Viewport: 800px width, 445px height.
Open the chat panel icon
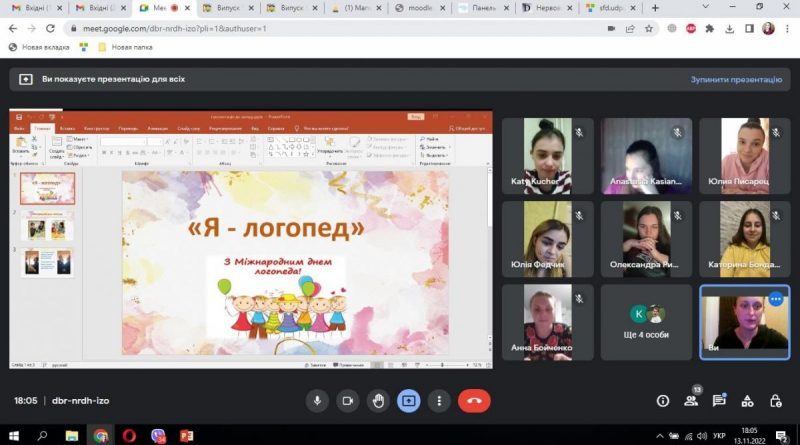(719, 401)
